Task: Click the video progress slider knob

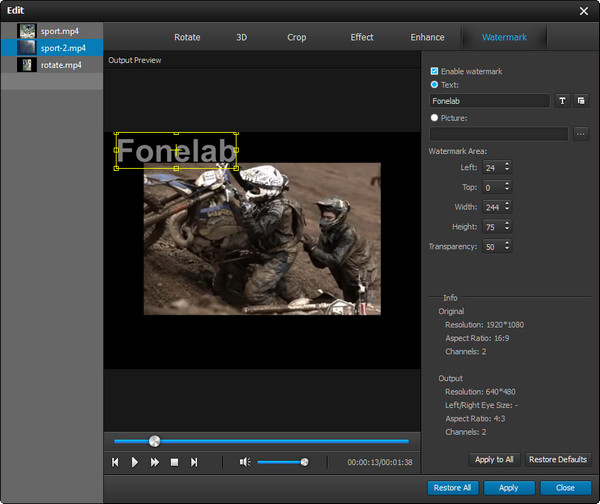Action: 155,441
